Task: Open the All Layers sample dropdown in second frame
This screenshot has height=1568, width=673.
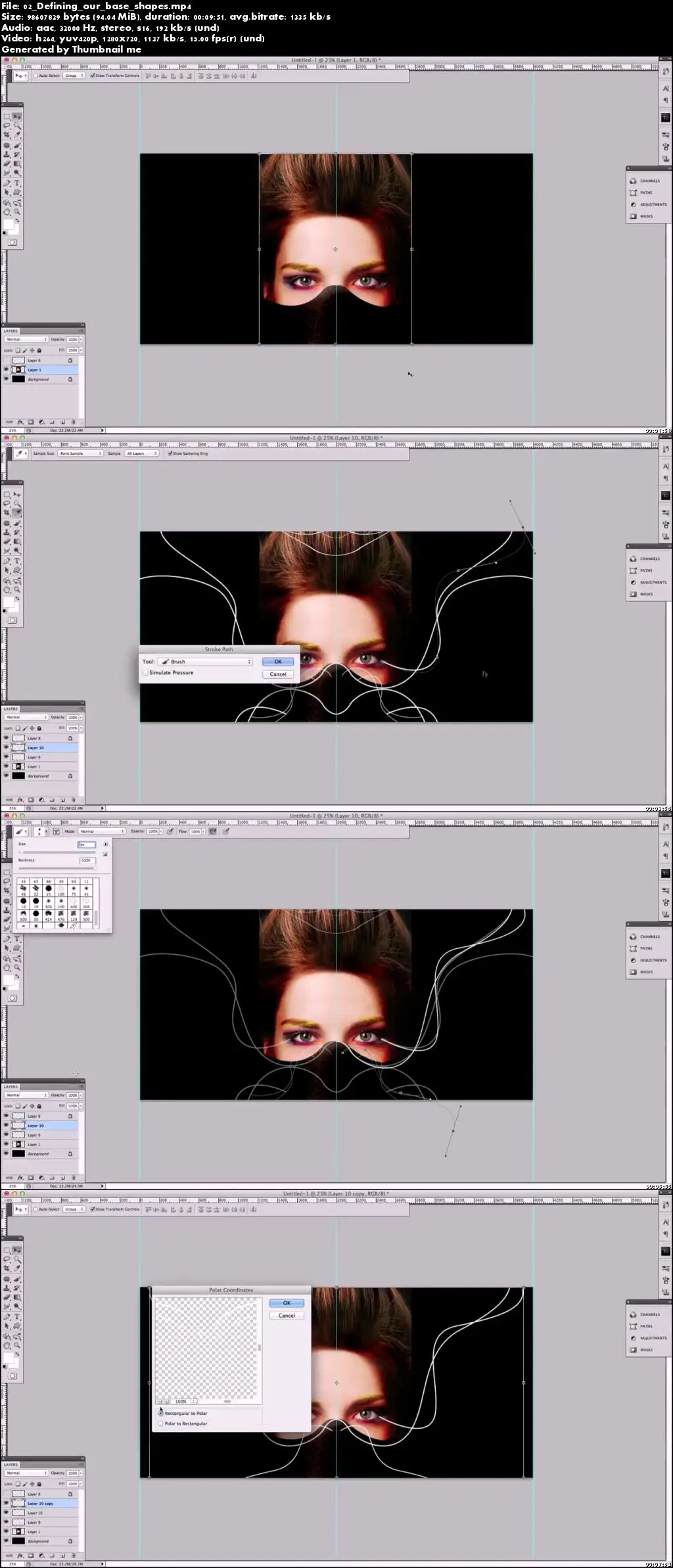Action: point(142,453)
